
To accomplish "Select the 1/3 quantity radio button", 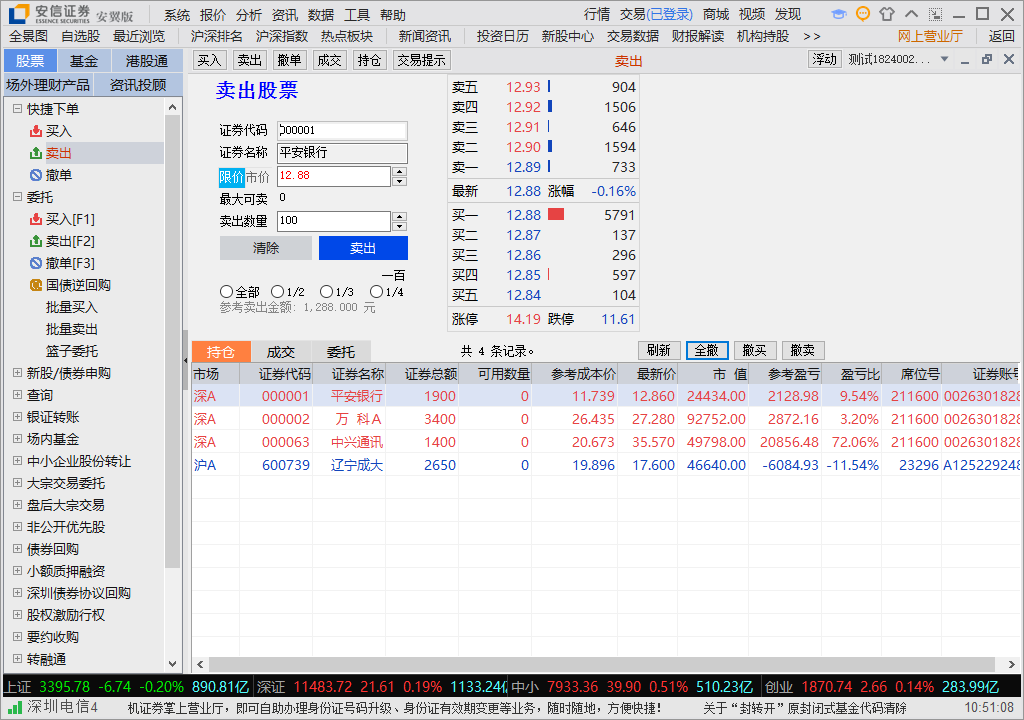I will (327, 291).
